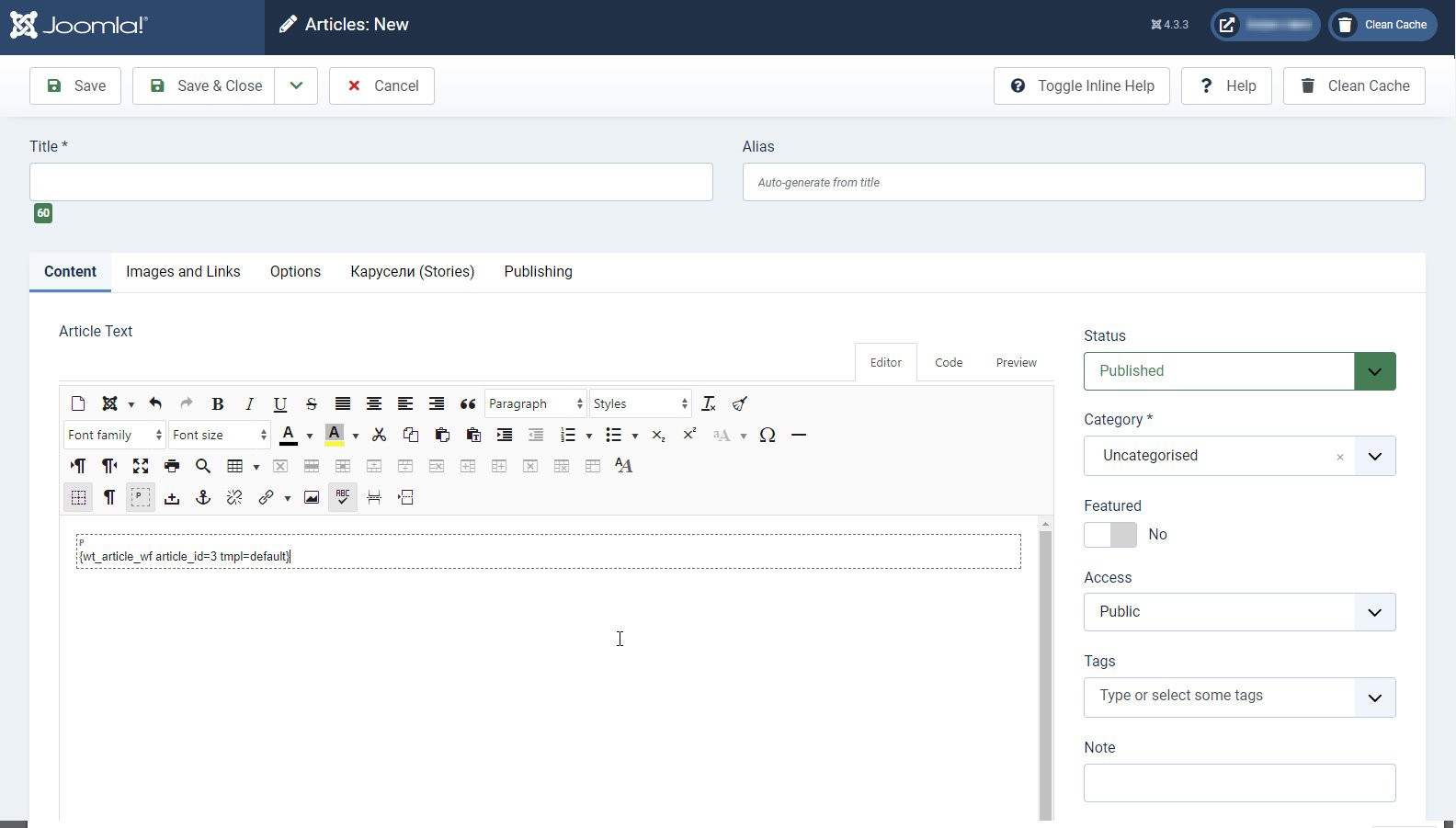Toggle visual blocks display button
Screen dimensions: 1456x828
[141, 497]
